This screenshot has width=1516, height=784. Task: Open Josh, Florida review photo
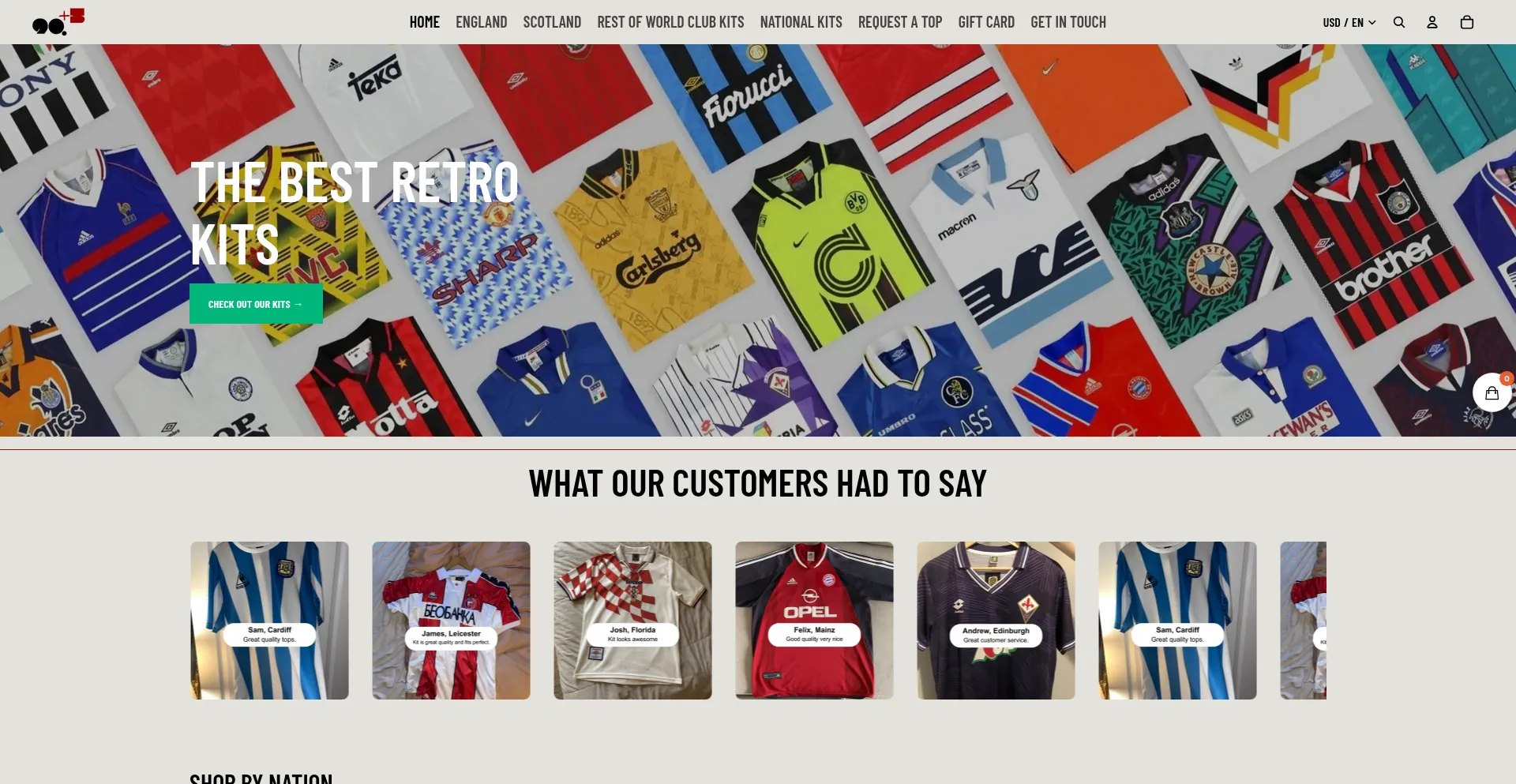point(632,621)
